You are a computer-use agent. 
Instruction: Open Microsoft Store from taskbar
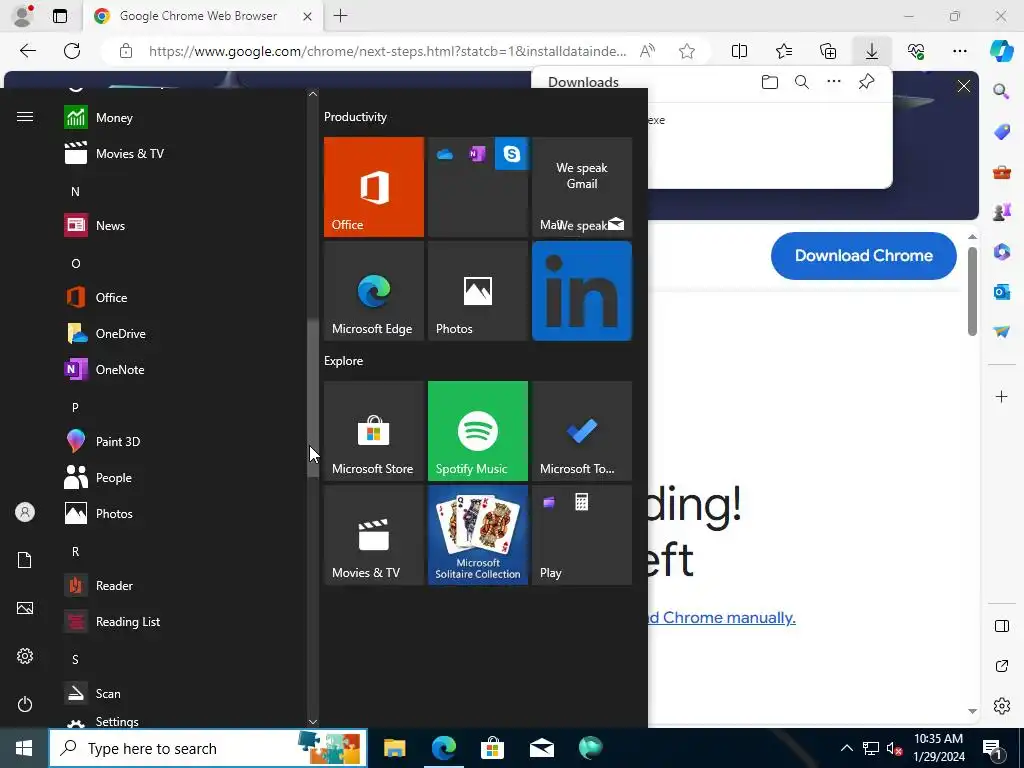click(x=492, y=748)
